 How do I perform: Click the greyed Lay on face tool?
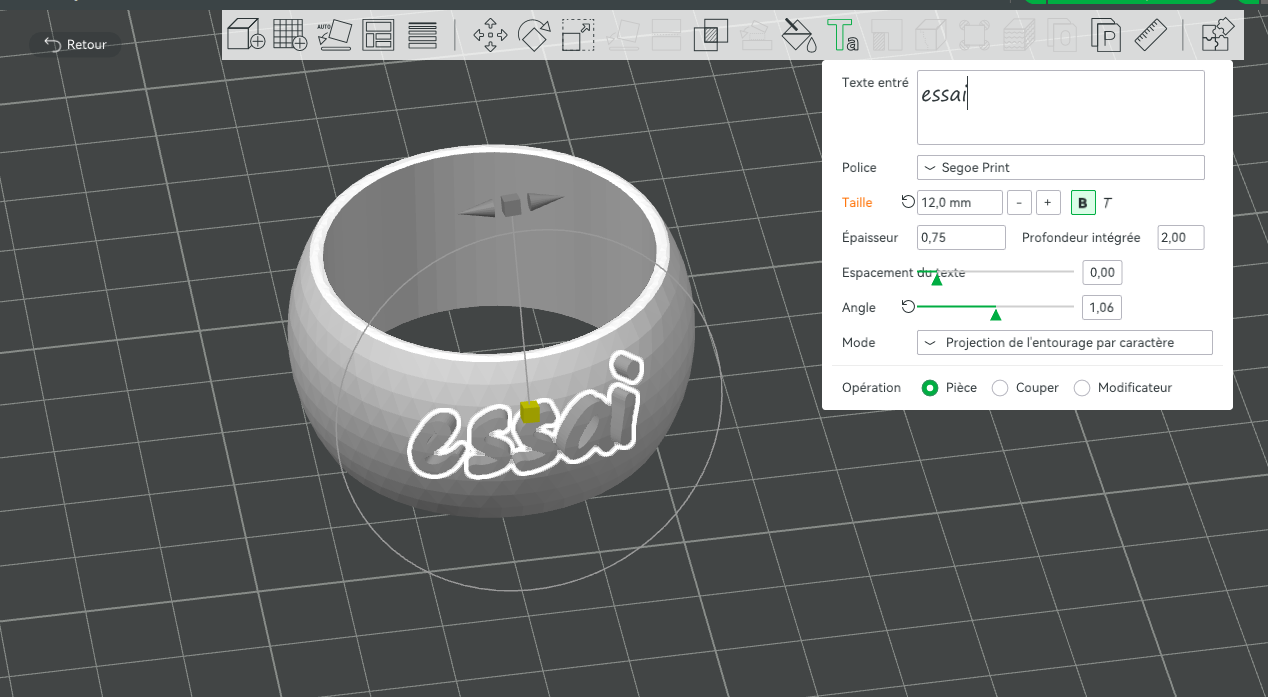623,36
